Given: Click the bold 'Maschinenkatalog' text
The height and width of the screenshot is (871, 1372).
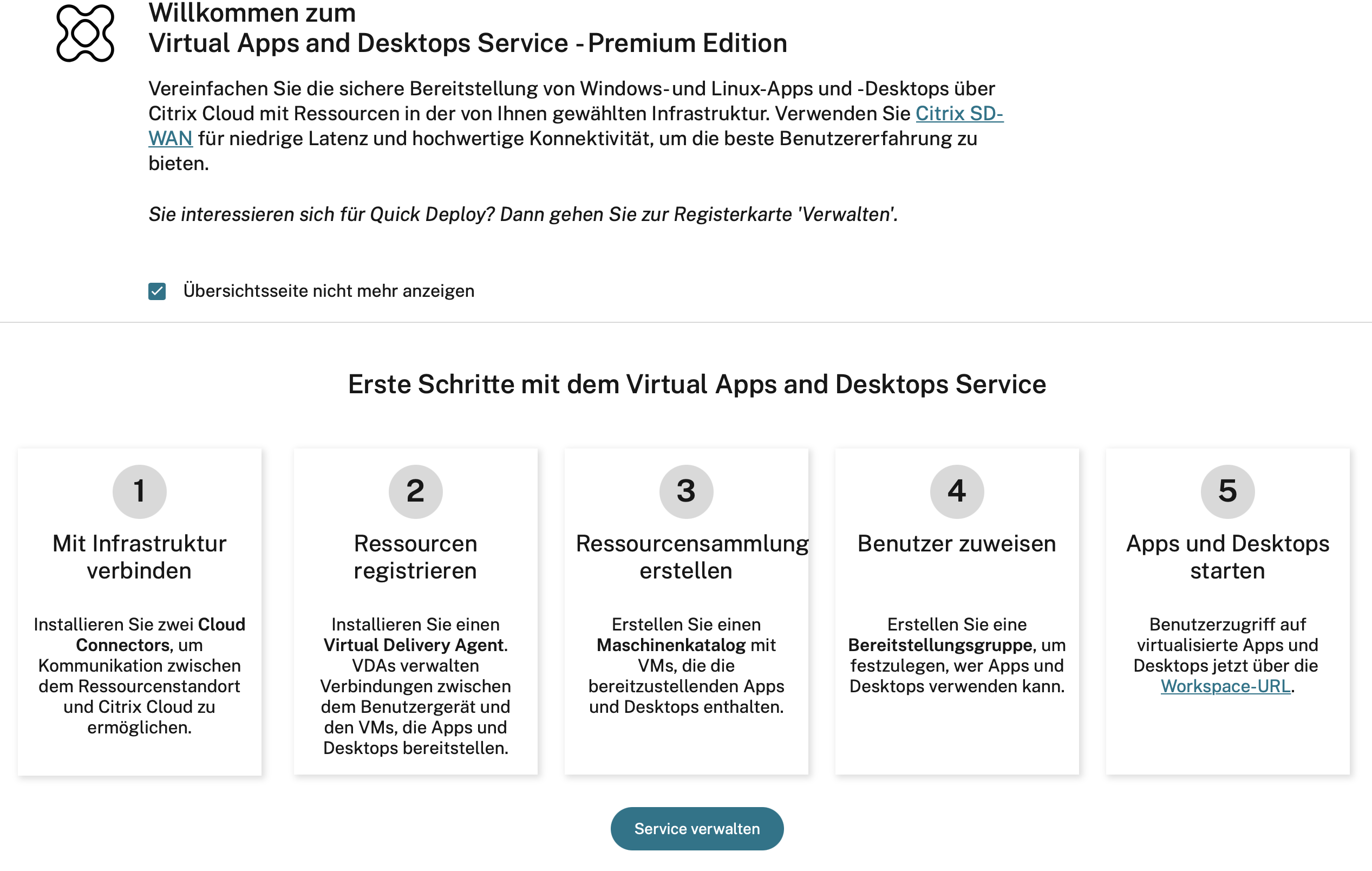Looking at the screenshot, I should tap(671, 645).
